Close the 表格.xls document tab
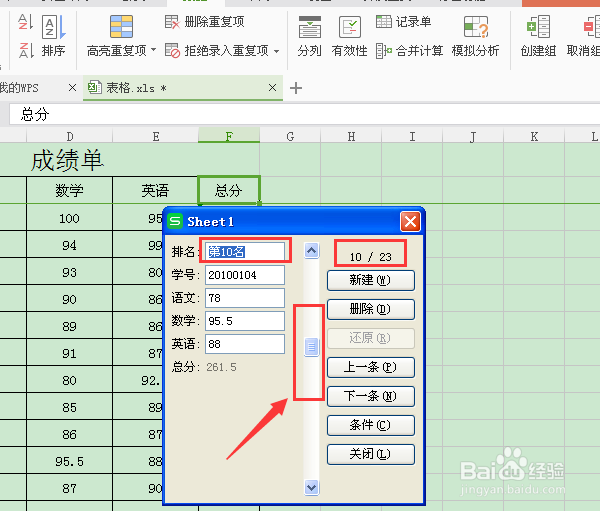 (272, 88)
